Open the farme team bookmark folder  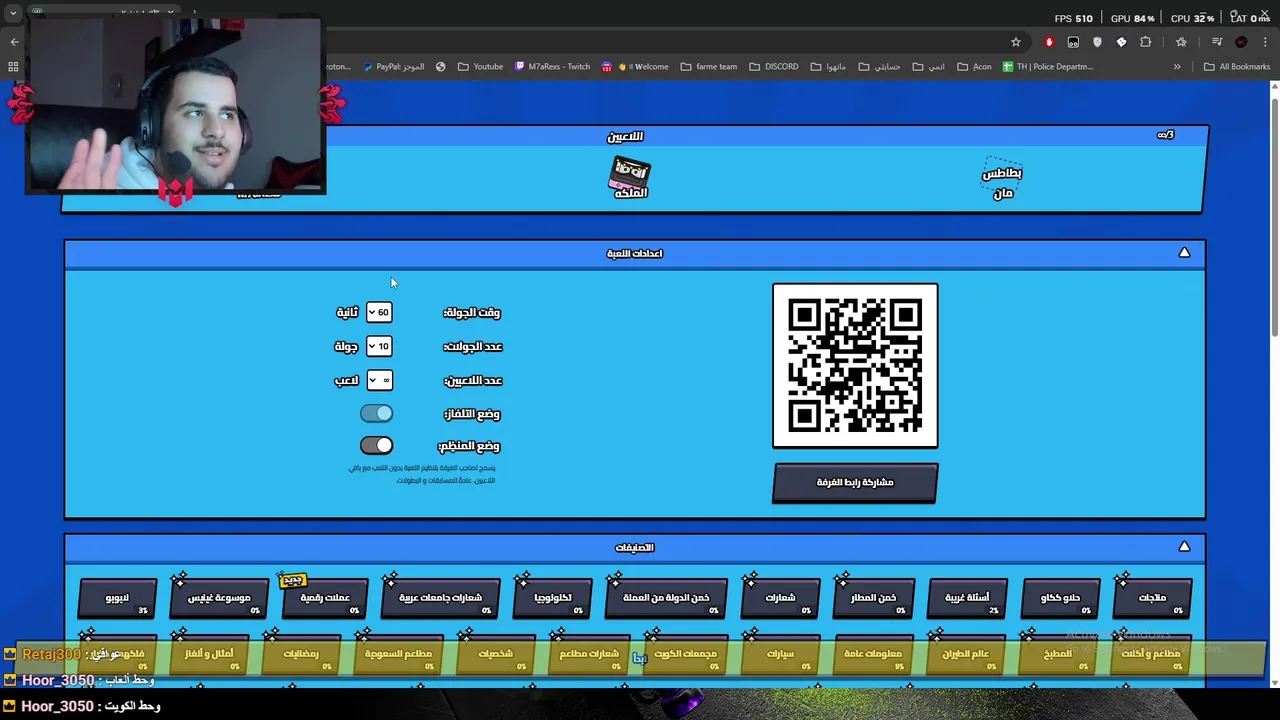pyautogui.click(x=708, y=67)
